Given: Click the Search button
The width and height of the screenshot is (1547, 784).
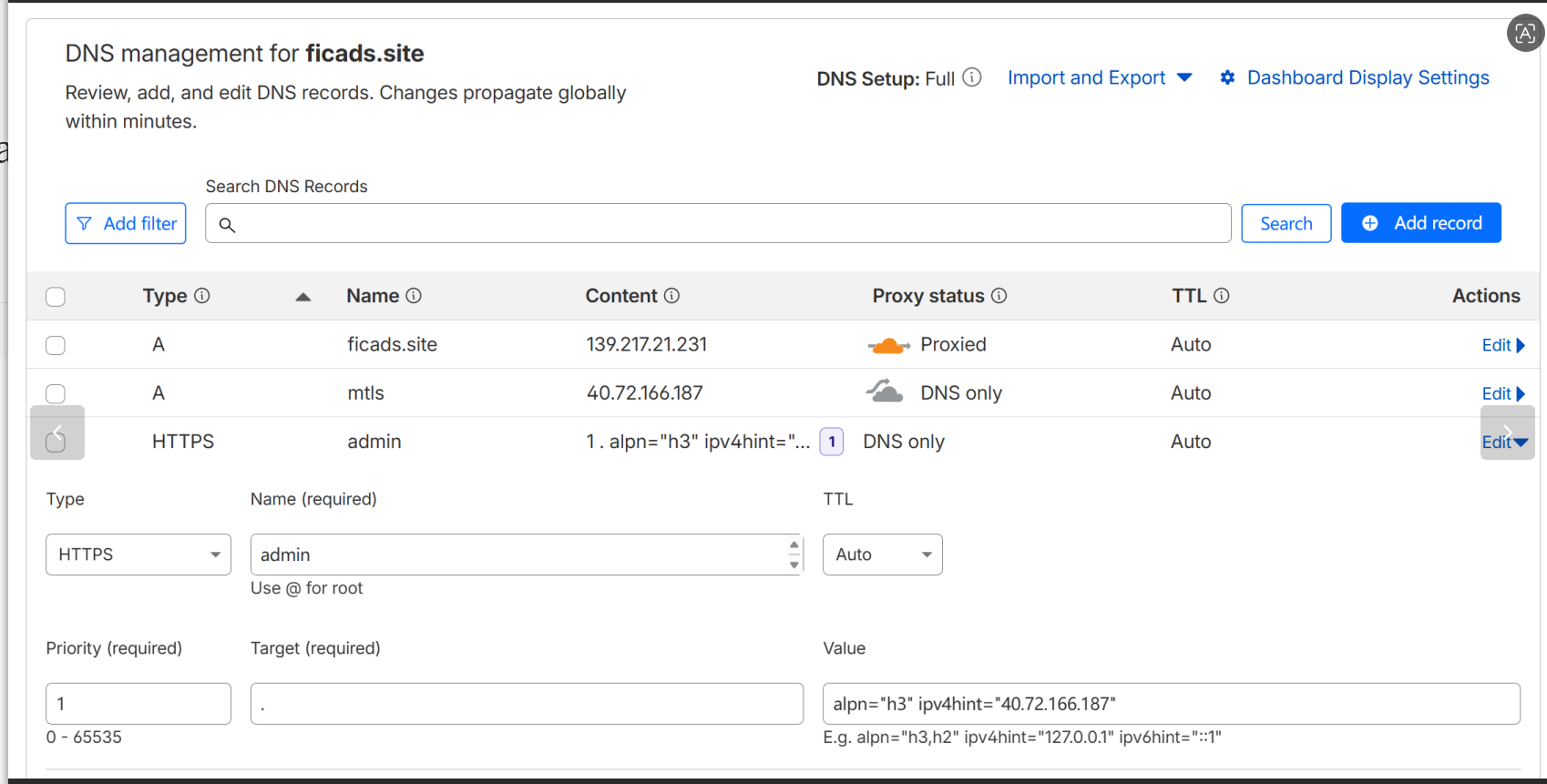Looking at the screenshot, I should coord(1286,223).
